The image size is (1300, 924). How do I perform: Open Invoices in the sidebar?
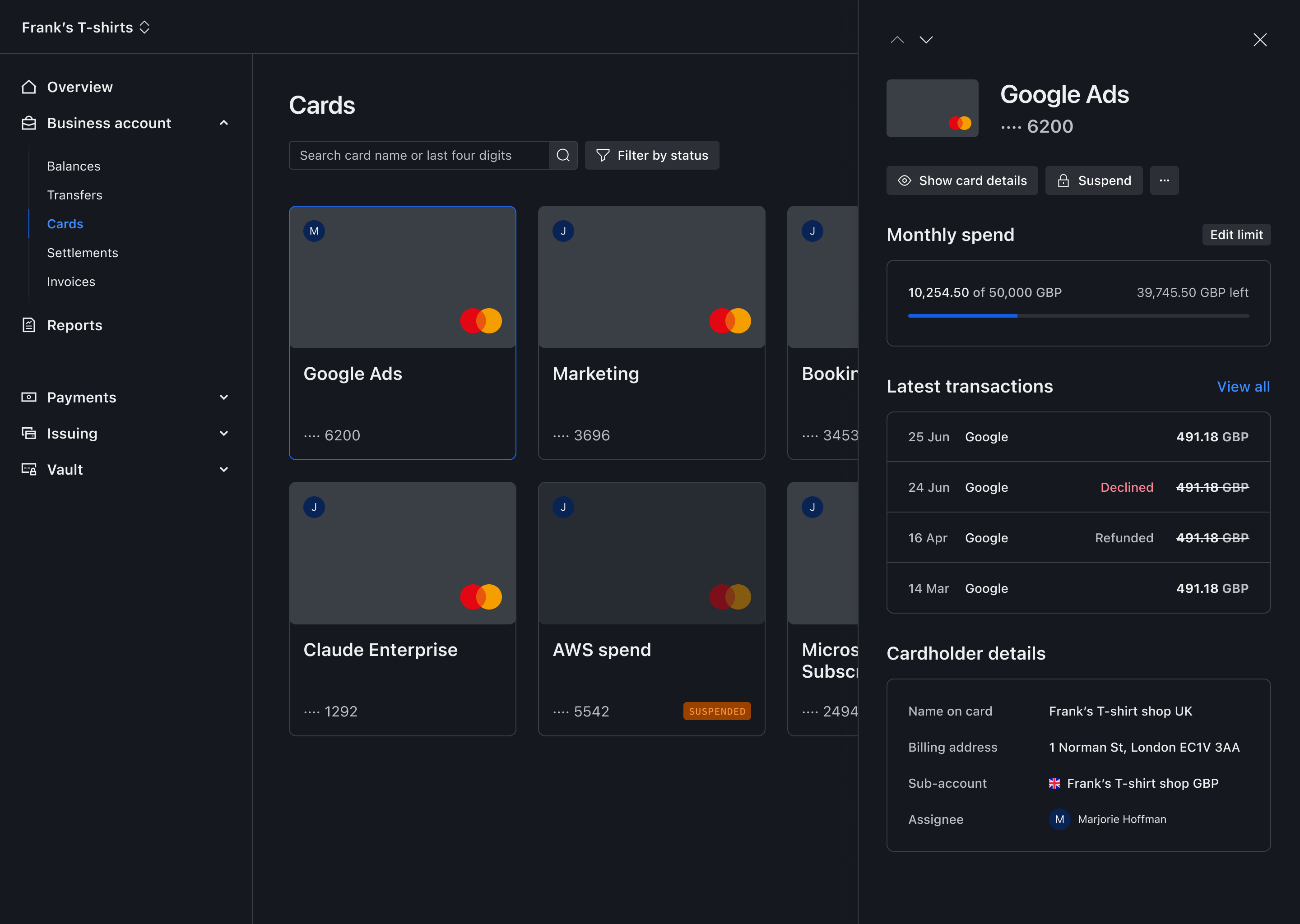(71, 282)
